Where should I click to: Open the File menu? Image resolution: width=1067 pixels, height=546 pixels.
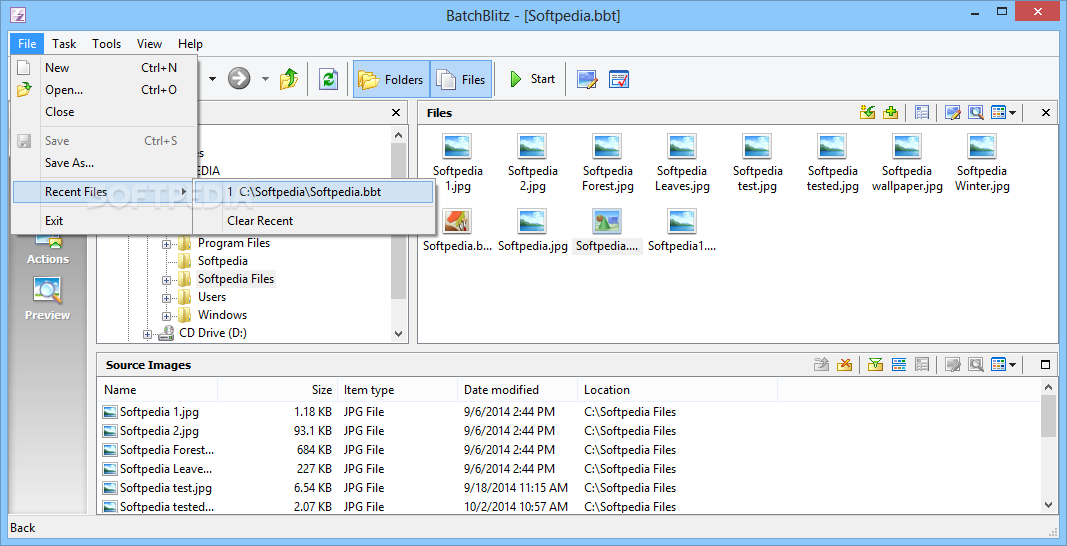27,44
